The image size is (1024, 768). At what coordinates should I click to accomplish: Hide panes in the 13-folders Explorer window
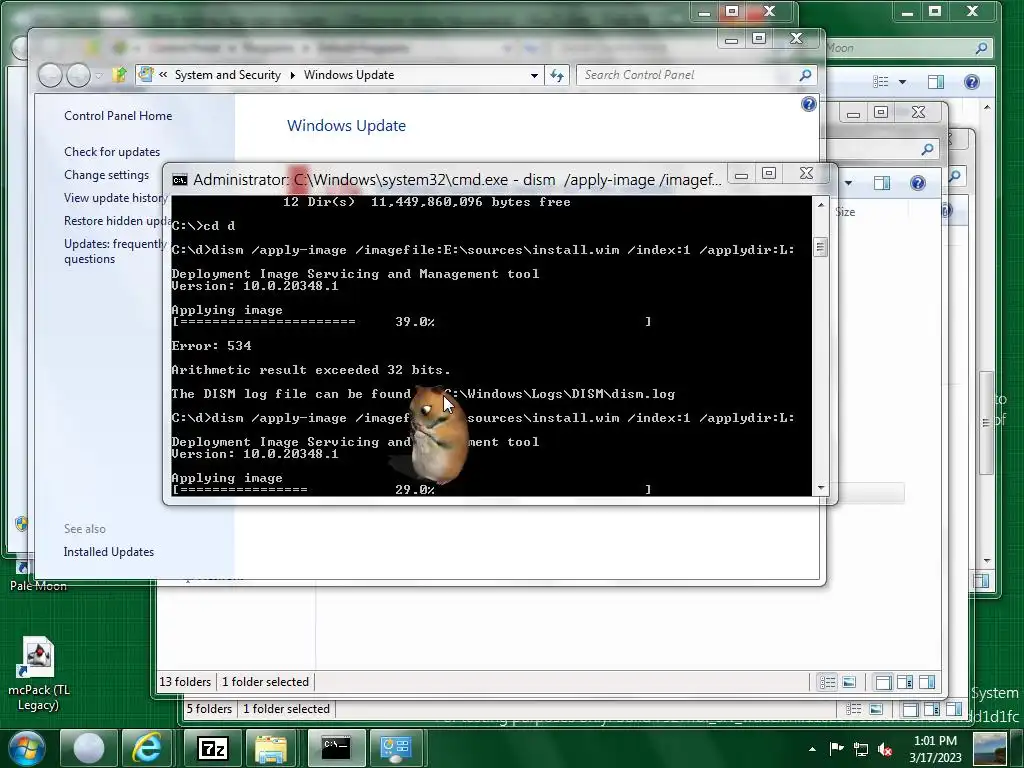click(x=884, y=682)
